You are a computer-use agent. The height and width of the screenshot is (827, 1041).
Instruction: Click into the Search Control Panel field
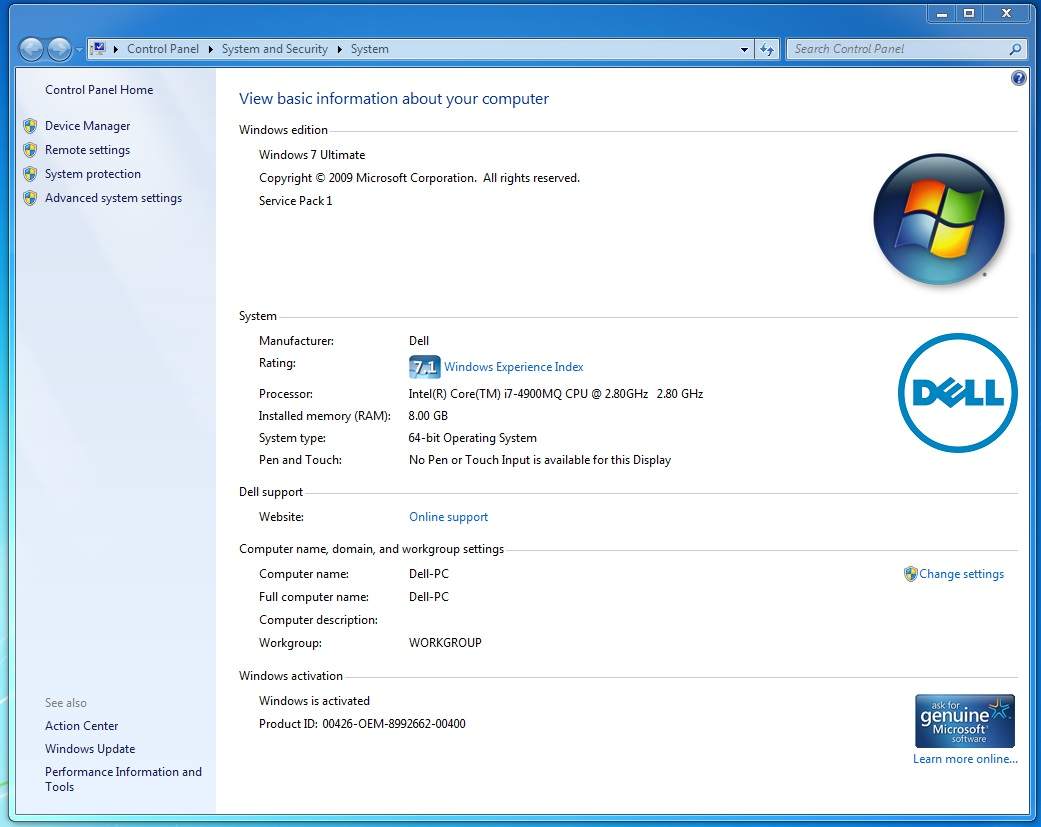(895, 49)
